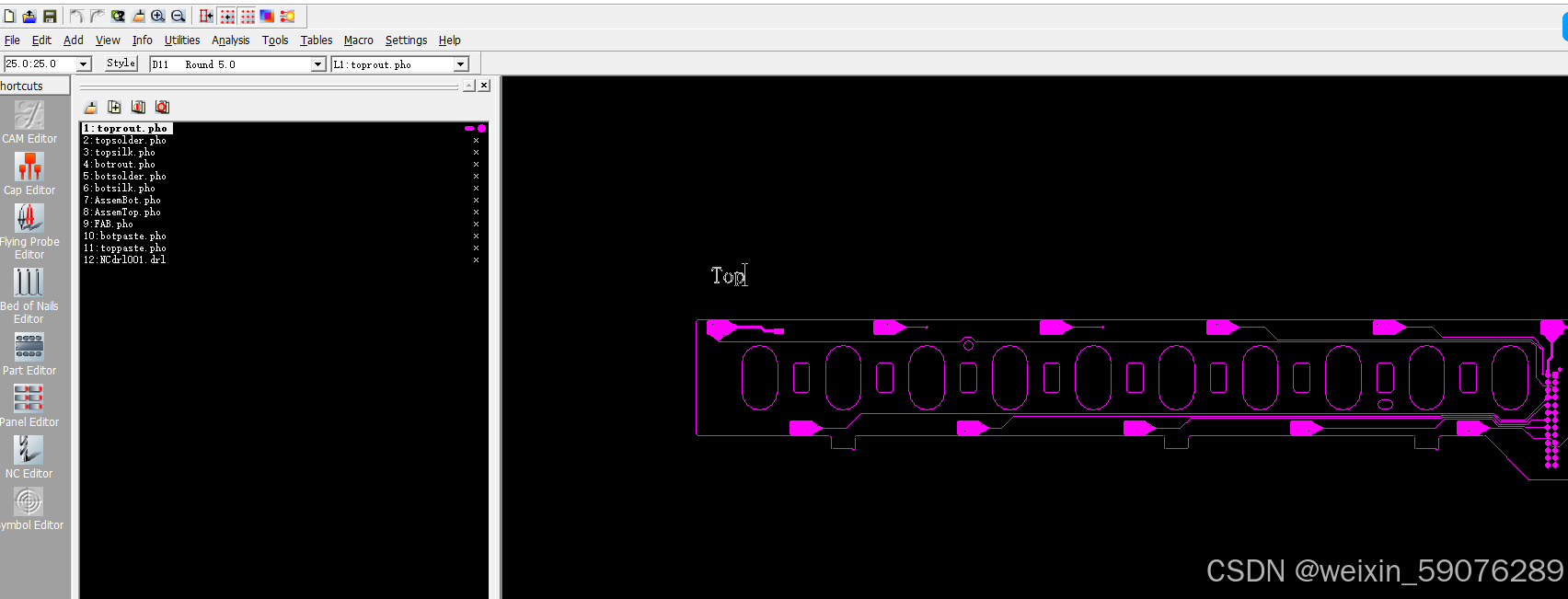Viewport: 1568px width, 599px height.
Task: Click the query icon beside Redo
Action: pyautogui.click(x=118, y=17)
